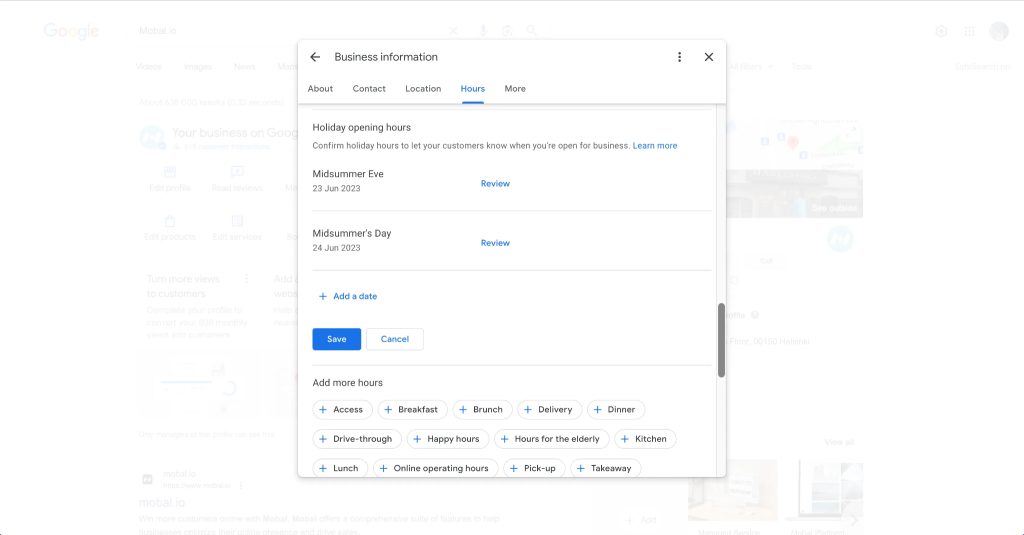Screen dimensions: 1024x535
Task: Open the three-dot options menu in dialog
Action: [679, 57]
